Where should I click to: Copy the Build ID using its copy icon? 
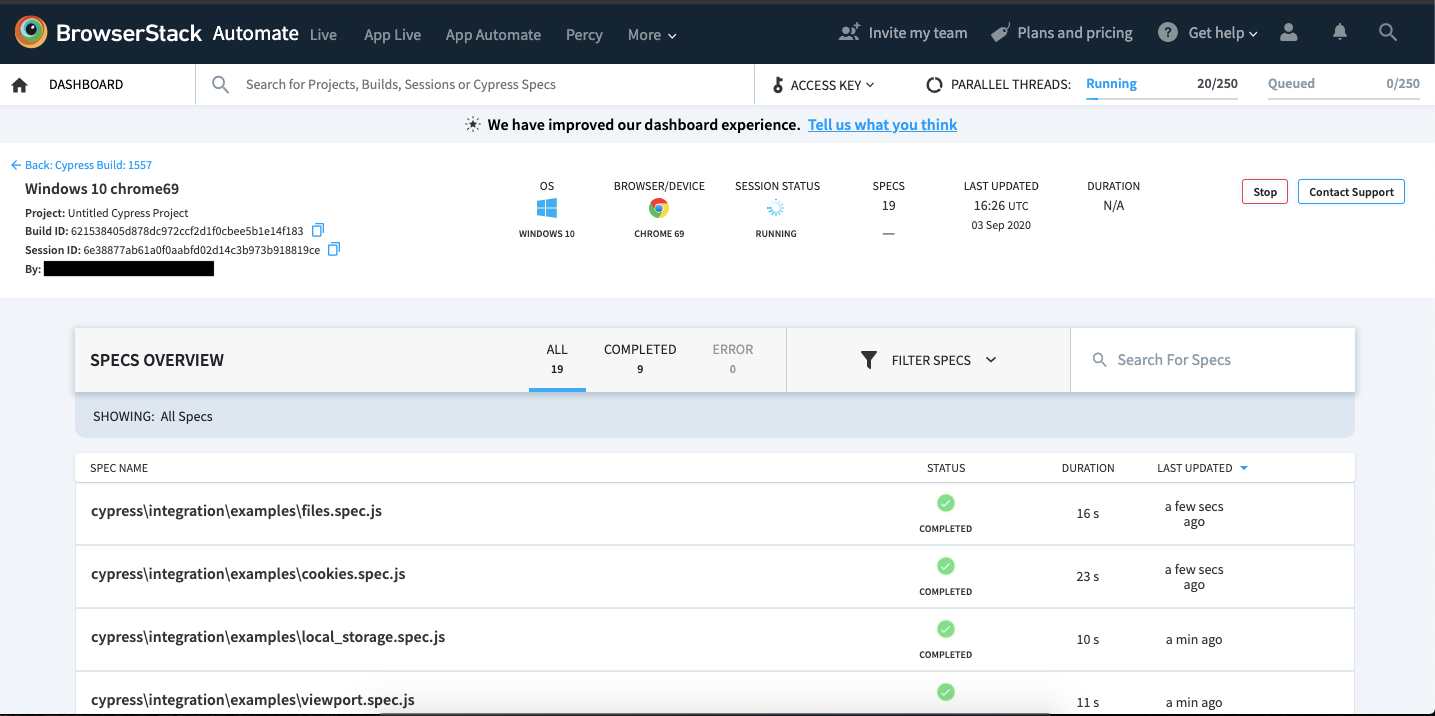(318, 229)
